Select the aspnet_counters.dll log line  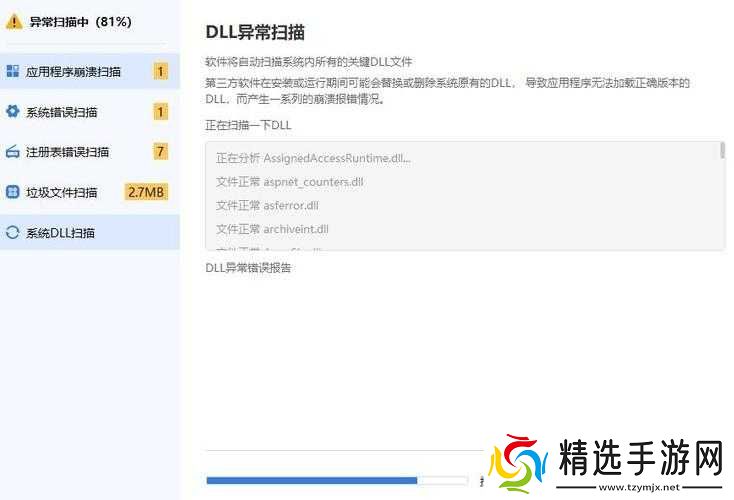290,182
